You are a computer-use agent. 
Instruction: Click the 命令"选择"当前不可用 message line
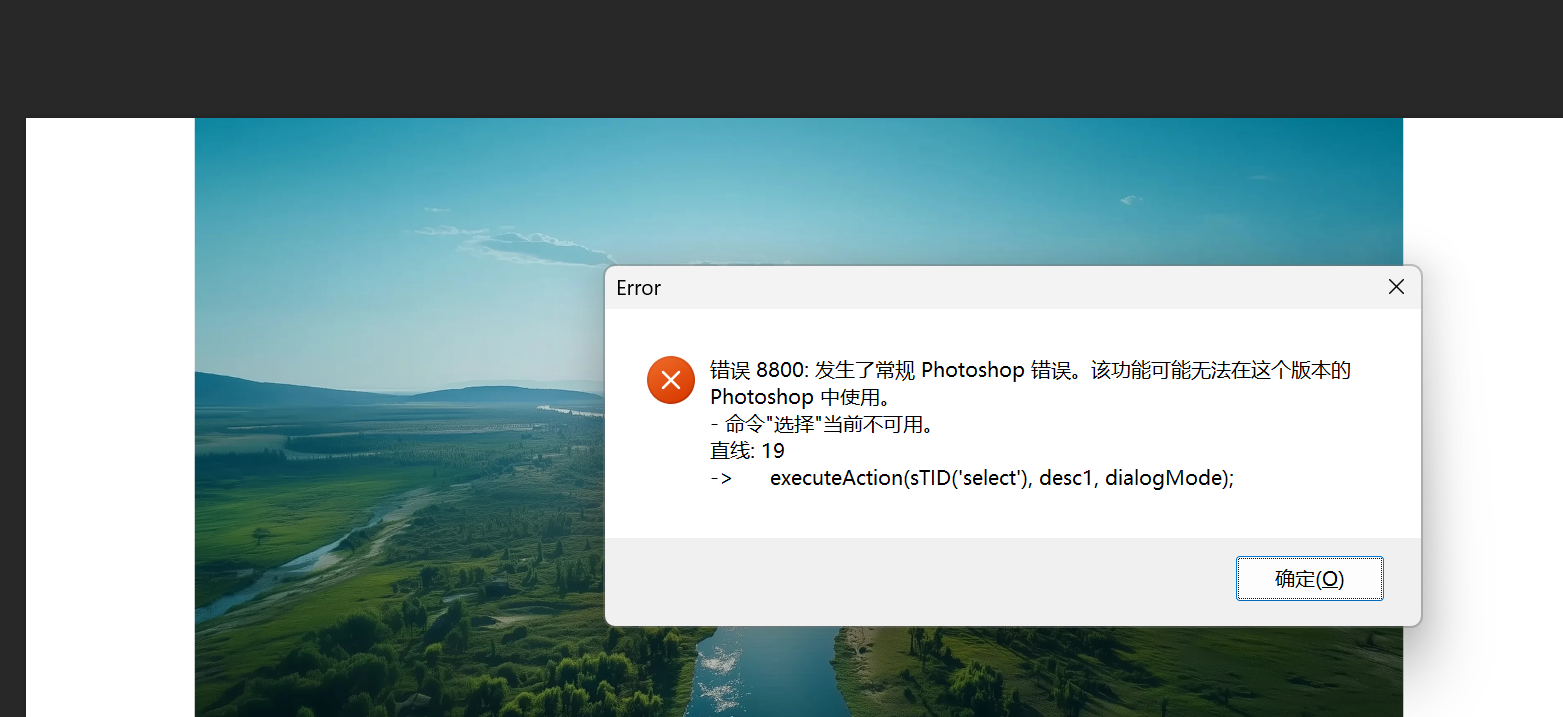[822, 424]
